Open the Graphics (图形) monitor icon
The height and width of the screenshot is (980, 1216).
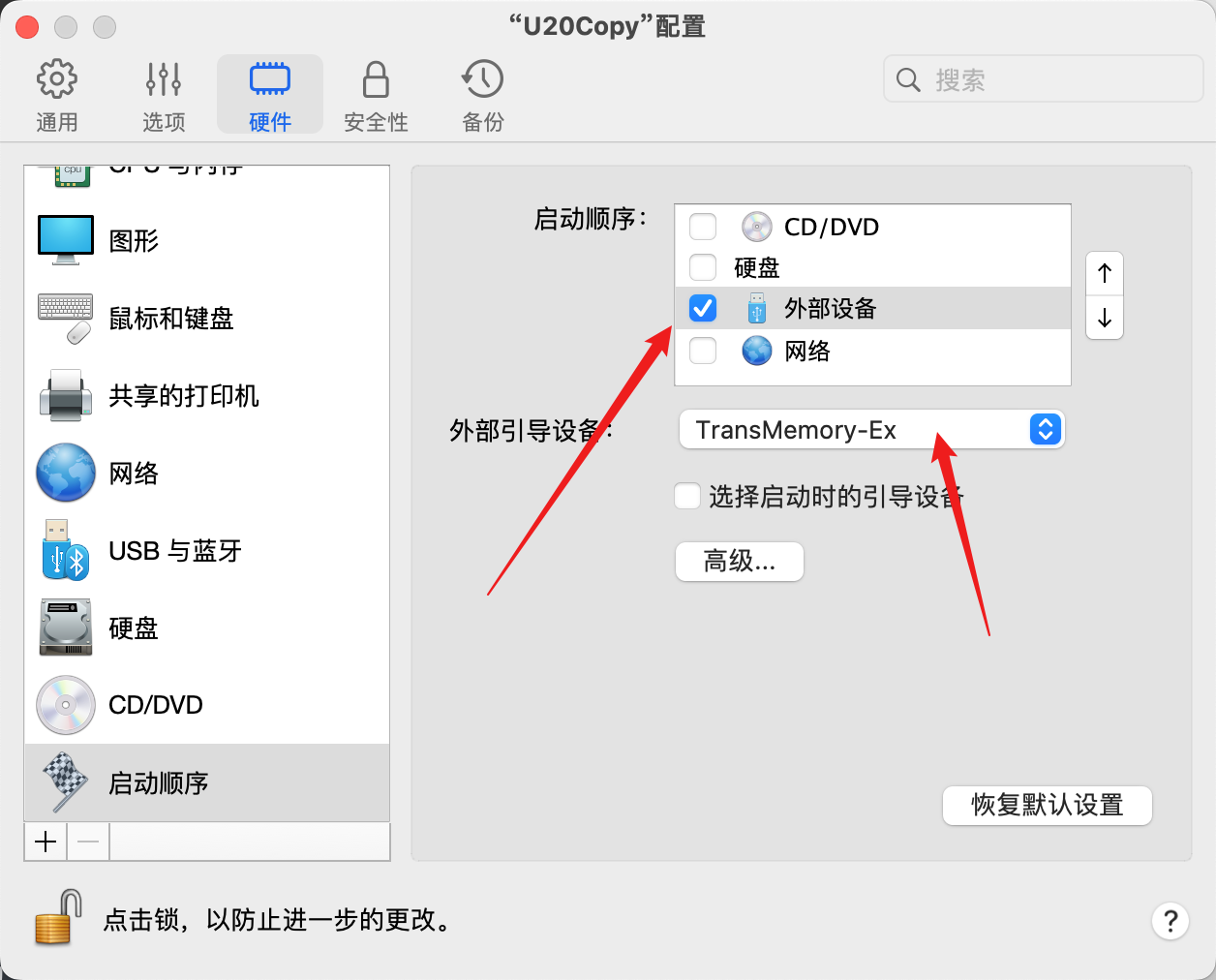[x=66, y=240]
